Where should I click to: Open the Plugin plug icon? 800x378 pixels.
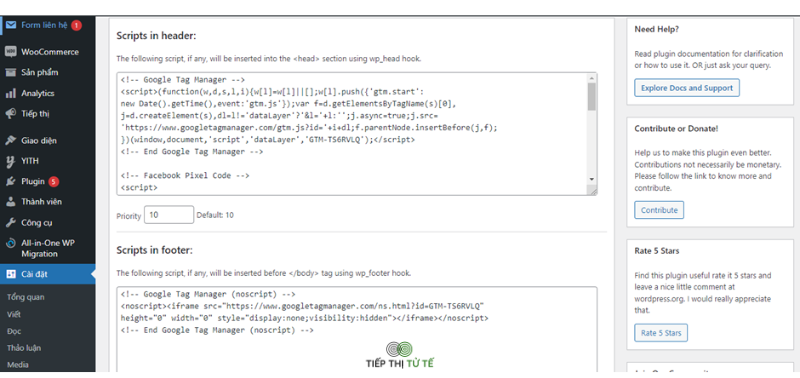11,182
